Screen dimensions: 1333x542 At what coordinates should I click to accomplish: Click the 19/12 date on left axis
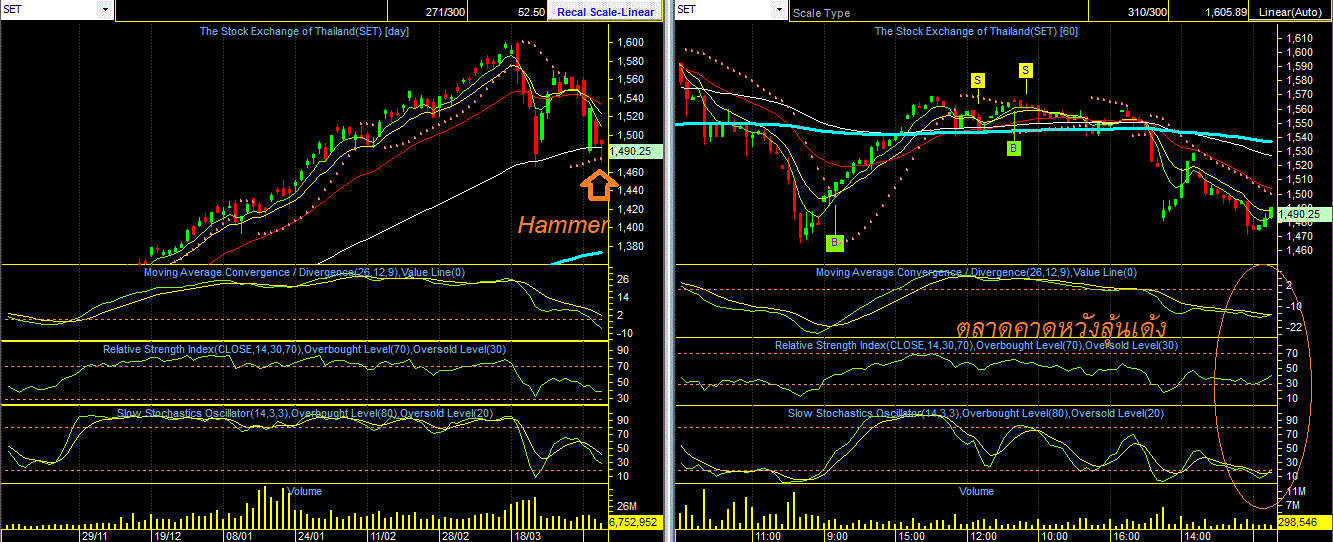169,536
